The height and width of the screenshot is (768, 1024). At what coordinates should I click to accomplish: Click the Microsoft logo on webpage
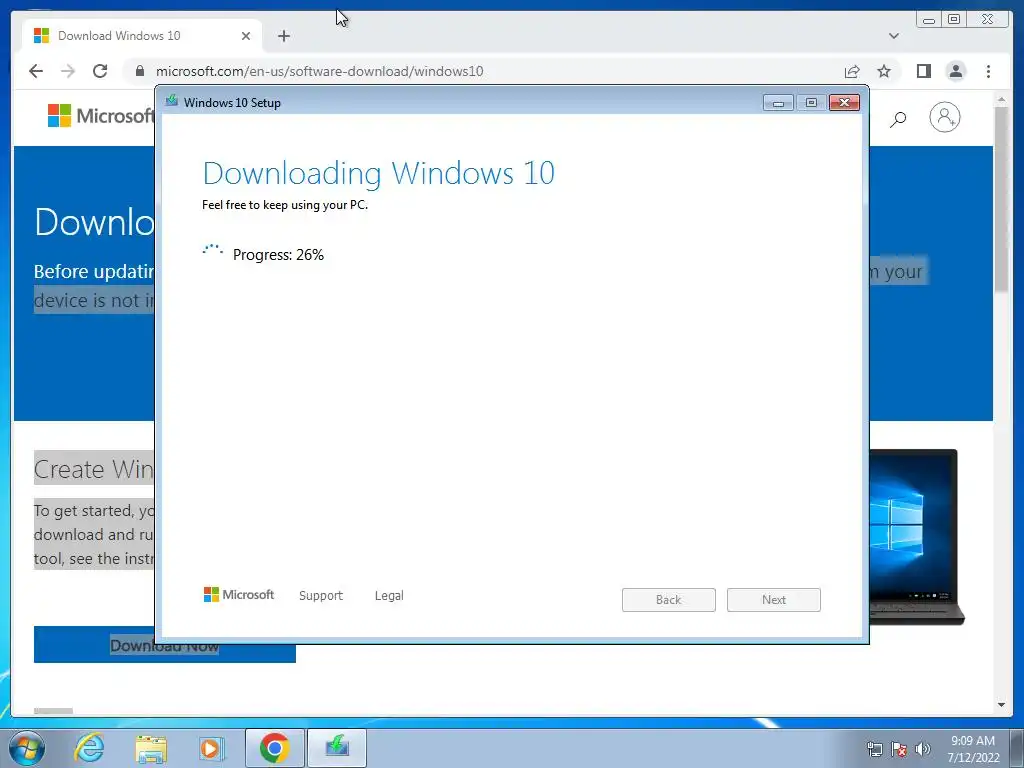101,116
